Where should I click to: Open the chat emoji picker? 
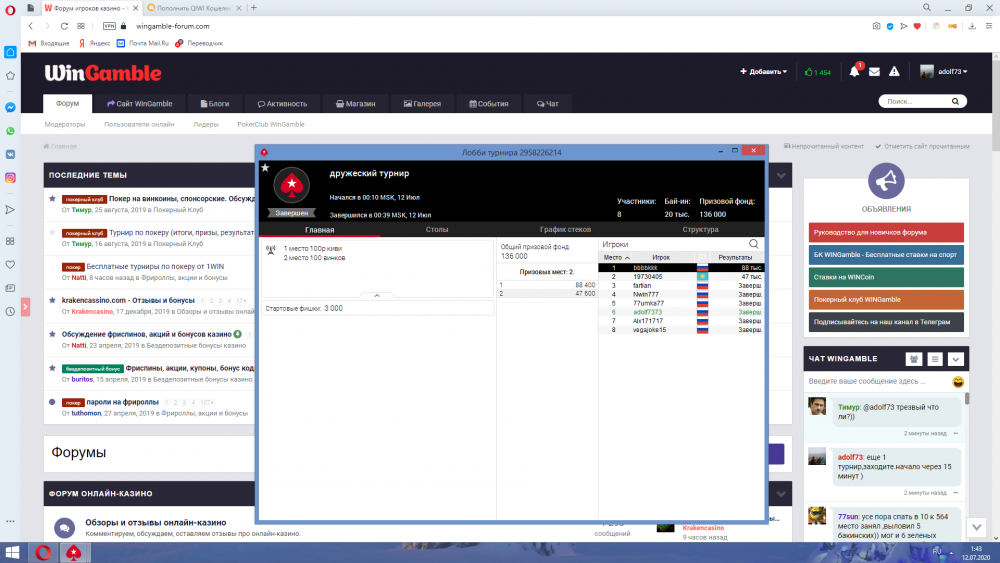pyautogui.click(x=958, y=382)
